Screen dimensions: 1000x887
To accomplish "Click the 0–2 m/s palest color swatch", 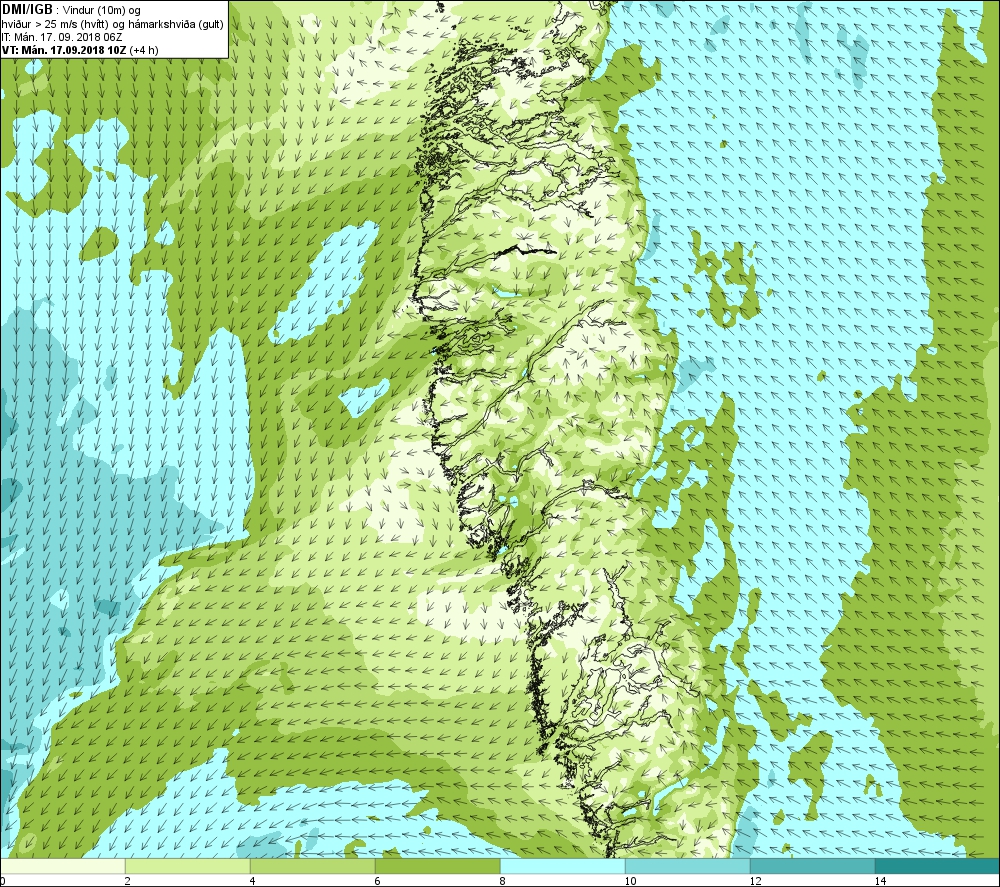I will tap(62, 866).
